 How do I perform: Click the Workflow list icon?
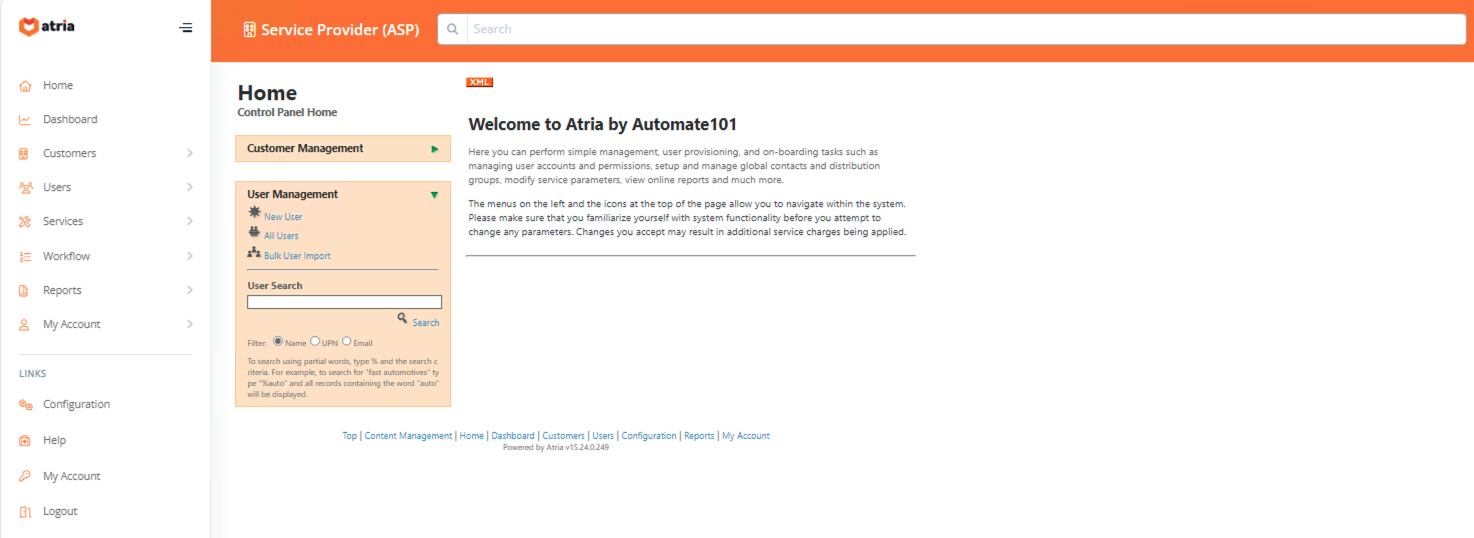click(x=25, y=257)
